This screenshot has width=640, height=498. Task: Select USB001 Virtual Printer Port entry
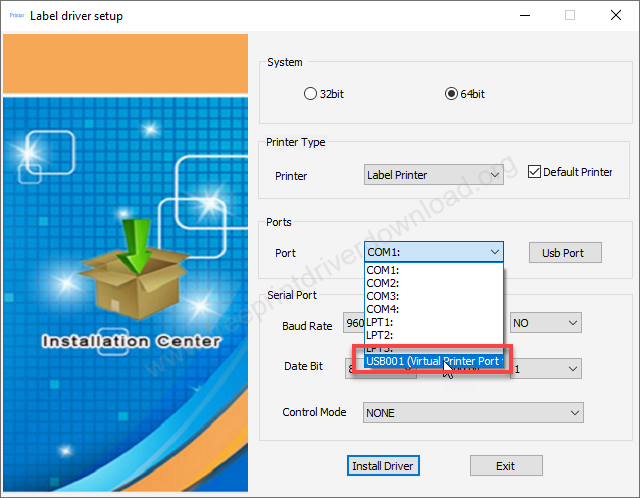click(432, 360)
